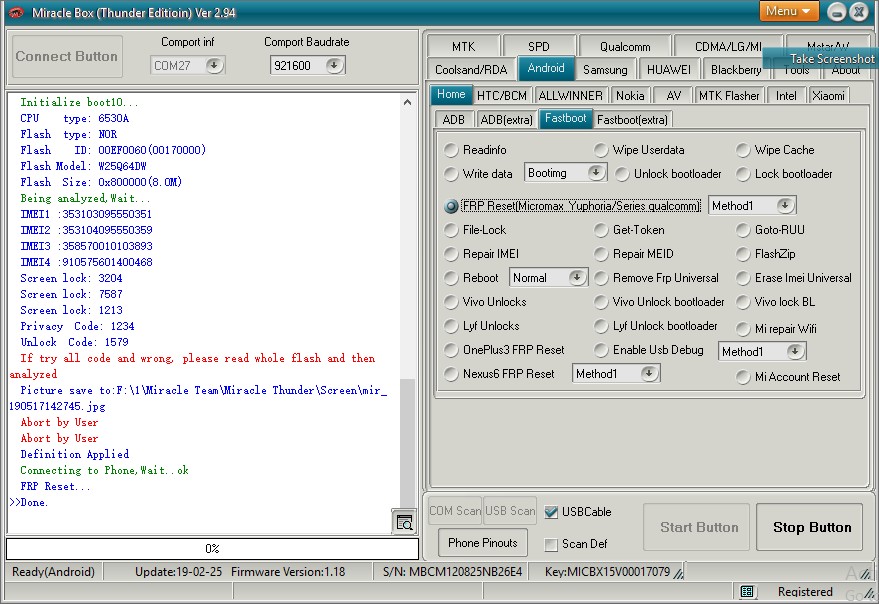Select the Mi Account Reset option
Image resolution: width=879 pixels, height=604 pixels.
point(788,377)
